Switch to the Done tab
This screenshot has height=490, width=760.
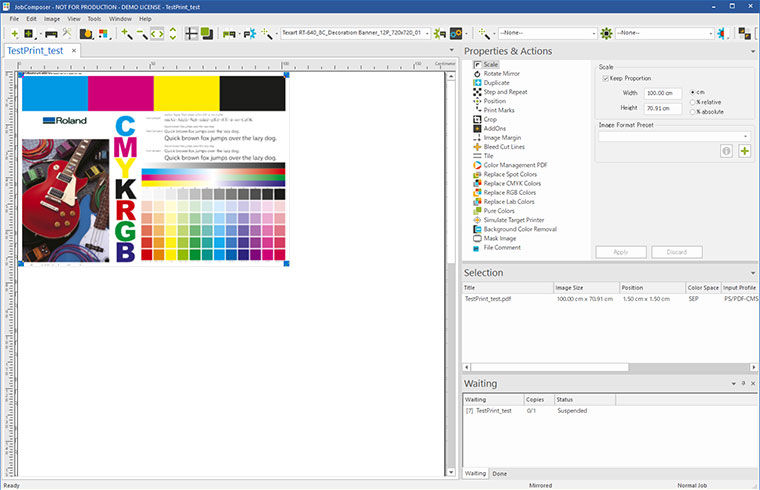tap(499, 473)
